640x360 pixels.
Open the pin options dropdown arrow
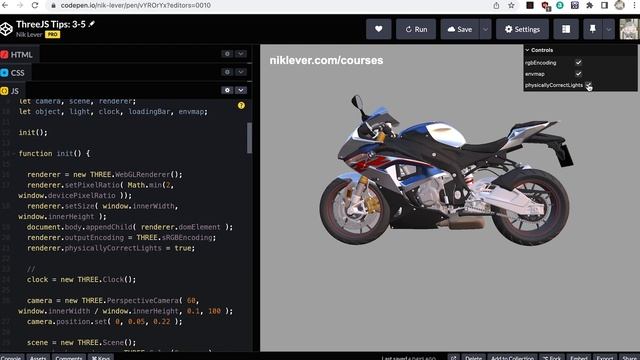[x=609, y=29]
